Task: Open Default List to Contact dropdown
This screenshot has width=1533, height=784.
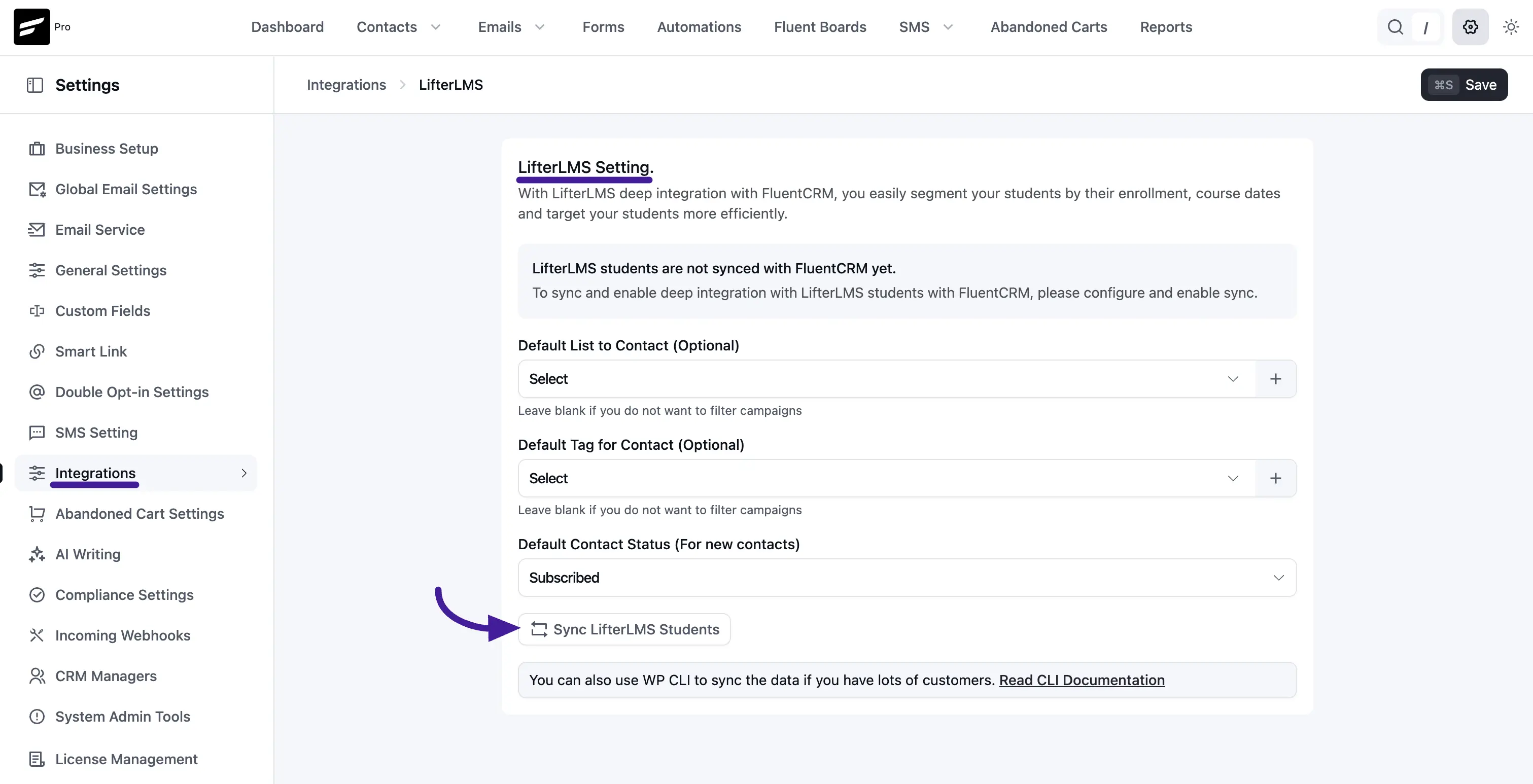Action: click(887, 379)
